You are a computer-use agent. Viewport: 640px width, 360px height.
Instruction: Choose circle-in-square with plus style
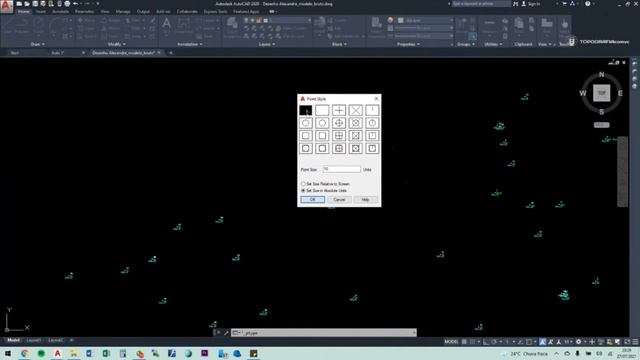coord(339,149)
